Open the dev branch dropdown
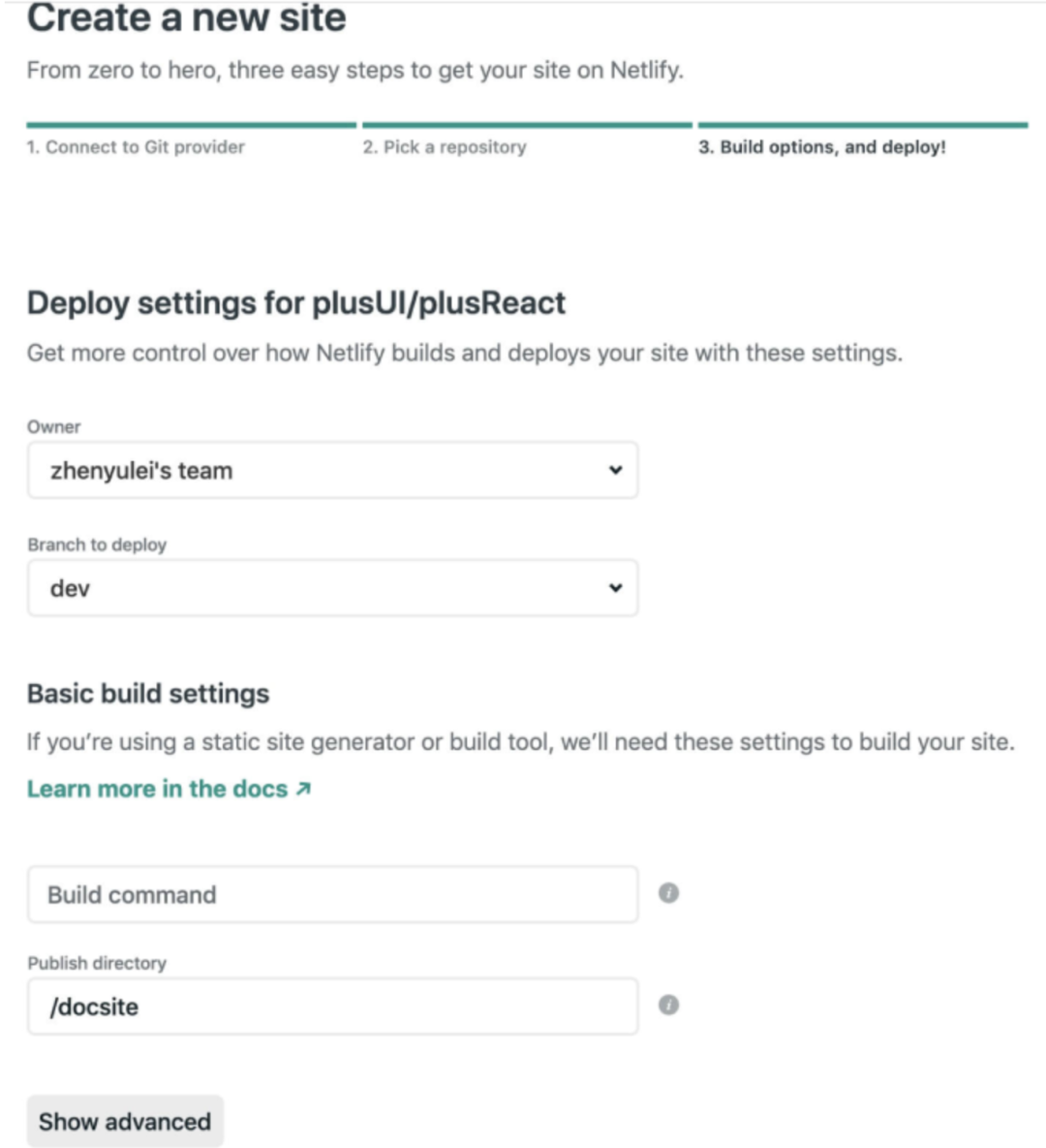Image resolution: width=1046 pixels, height=1148 pixels. (x=332, y=588)
